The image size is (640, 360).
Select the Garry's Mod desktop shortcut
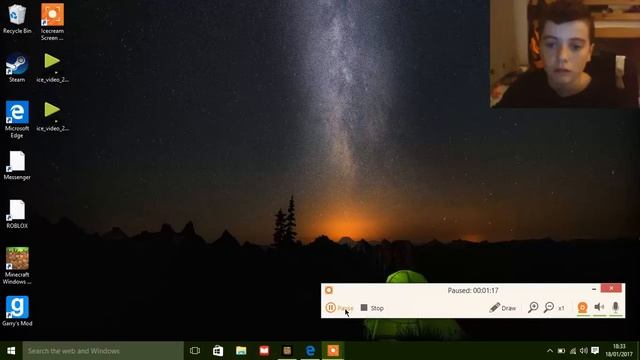coord(17,311)
